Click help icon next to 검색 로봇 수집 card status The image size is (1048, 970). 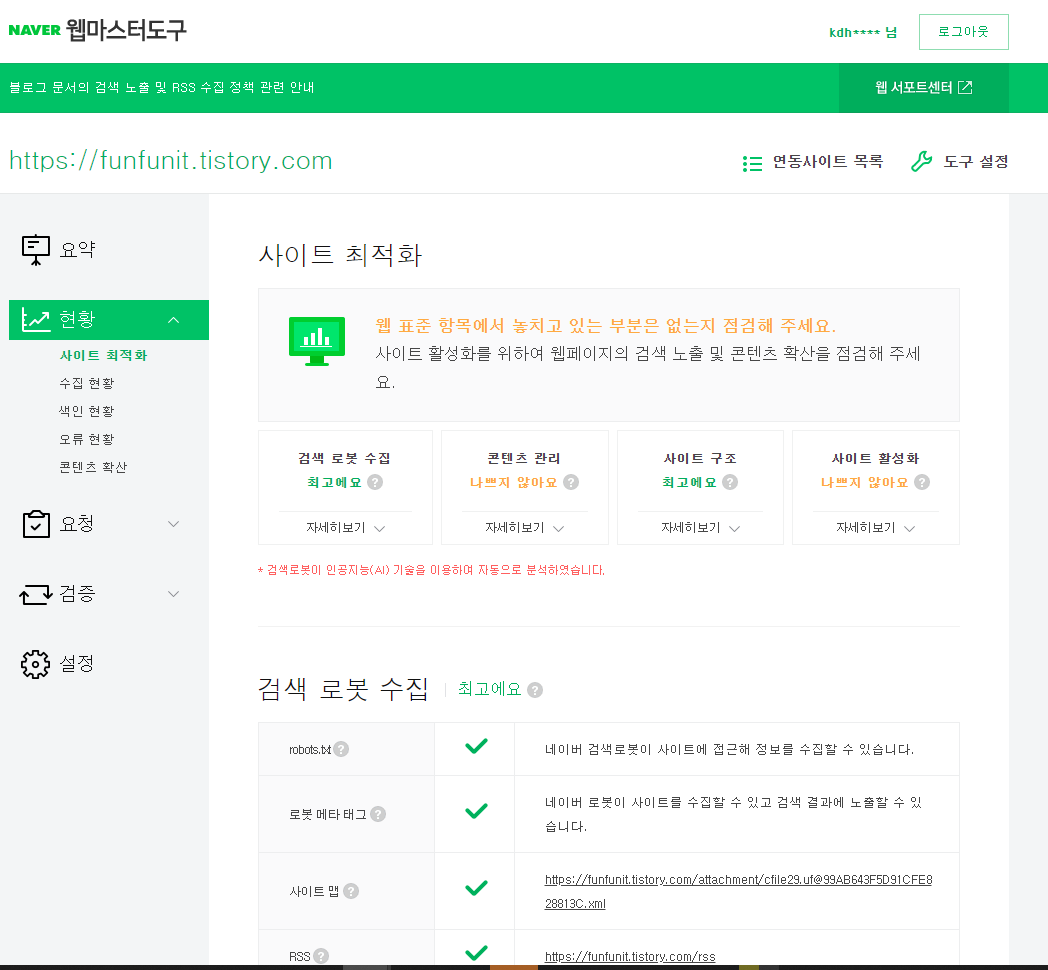[376, 482]
